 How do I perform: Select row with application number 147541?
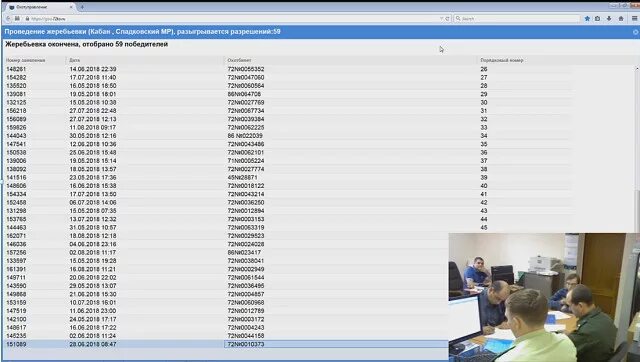tap(320, 144)
